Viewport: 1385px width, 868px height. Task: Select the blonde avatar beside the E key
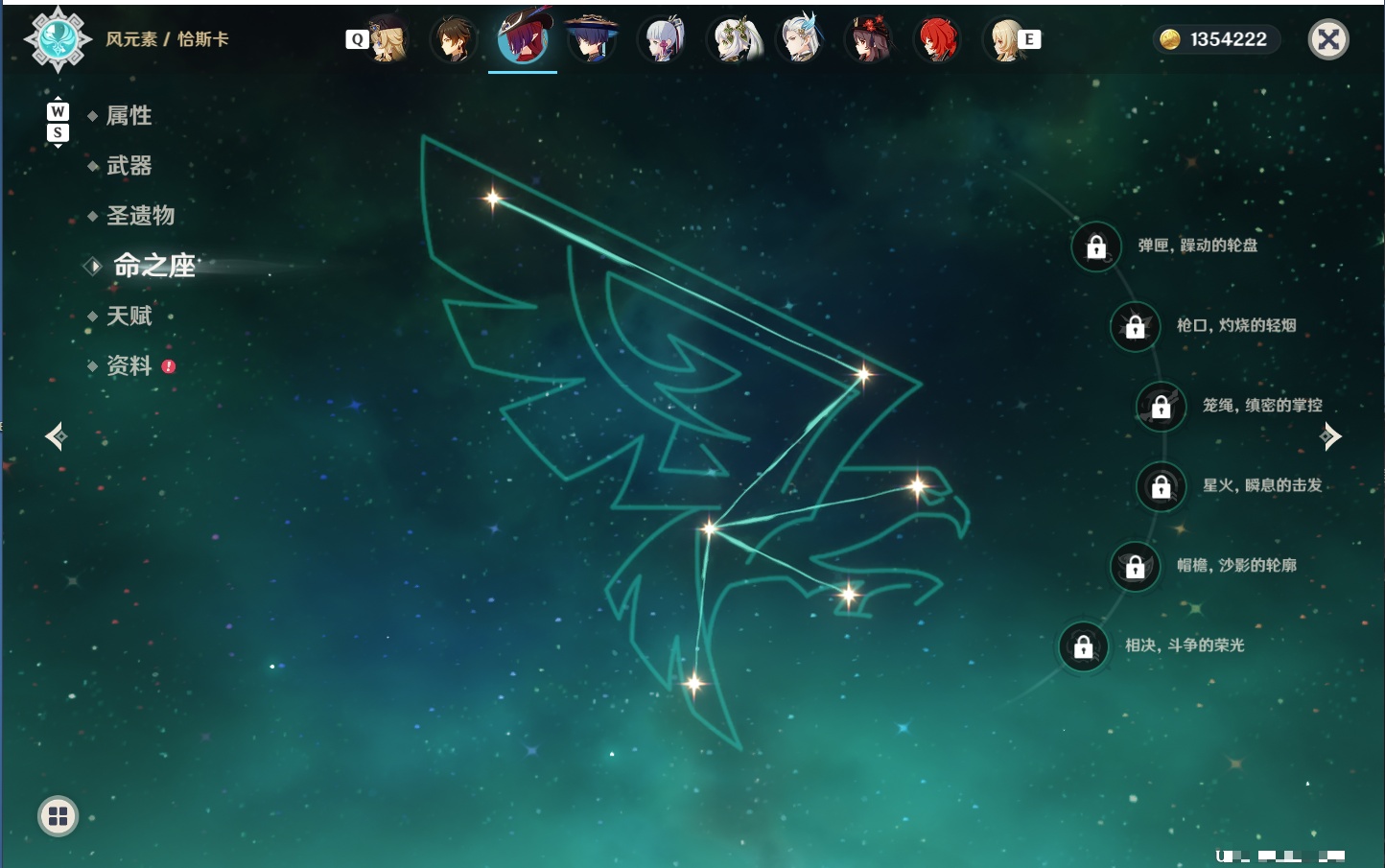(1004, 39)
